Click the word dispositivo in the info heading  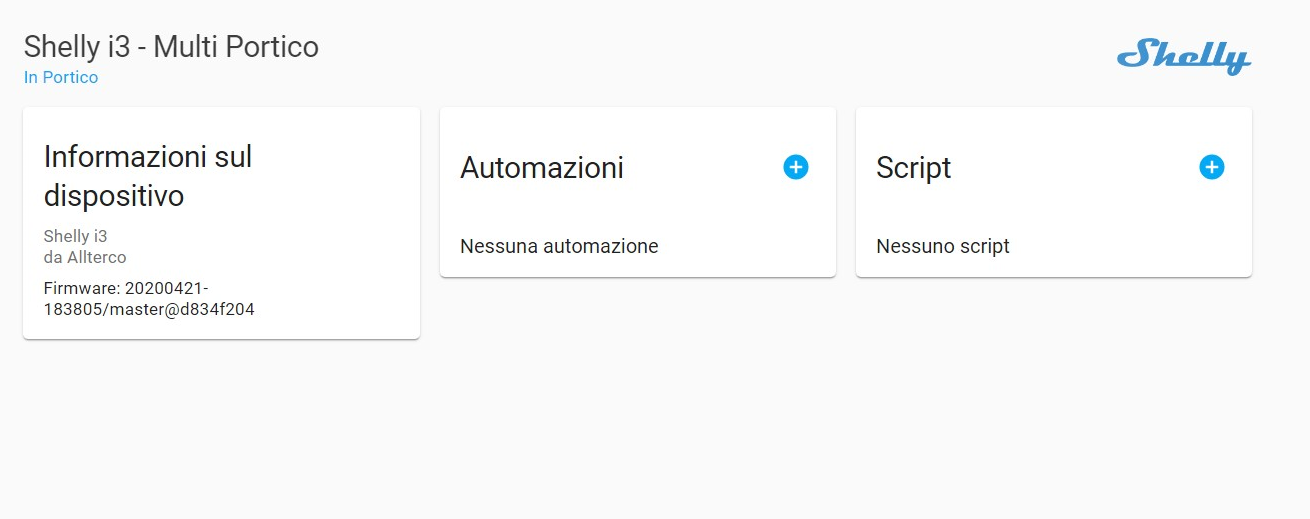coord(114,196)
